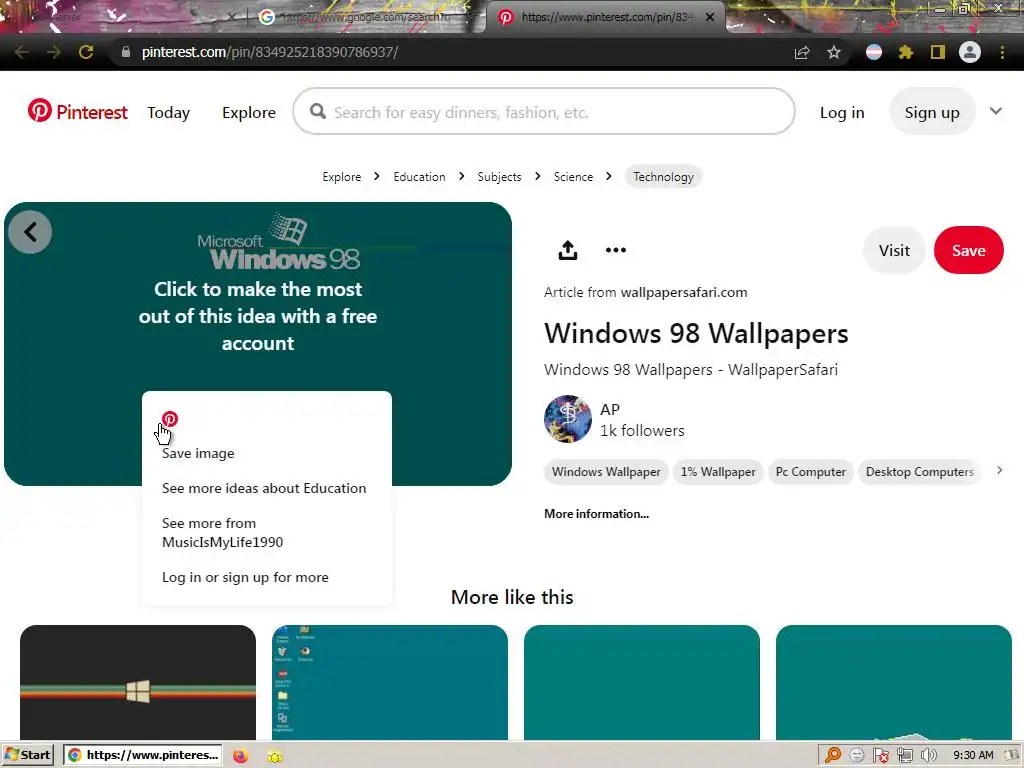
Task: Click the 9:30 AM clock
Action: point(973,756)
